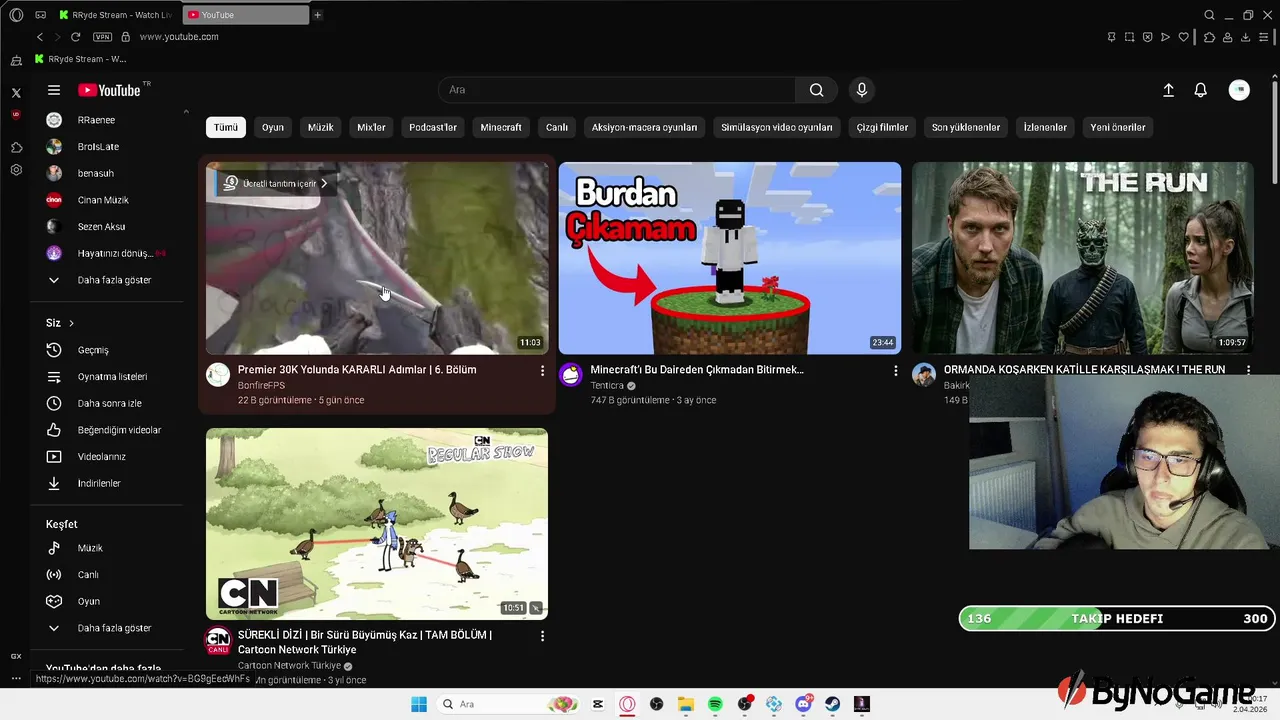Select Aksiyon-macera oyunları chip

point(644,127)
